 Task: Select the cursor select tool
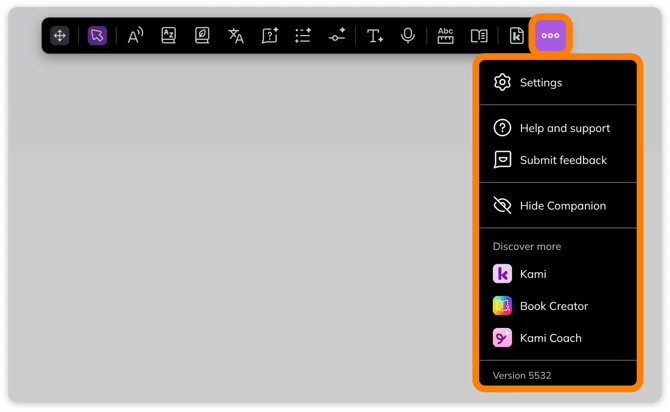pos(97,35)
